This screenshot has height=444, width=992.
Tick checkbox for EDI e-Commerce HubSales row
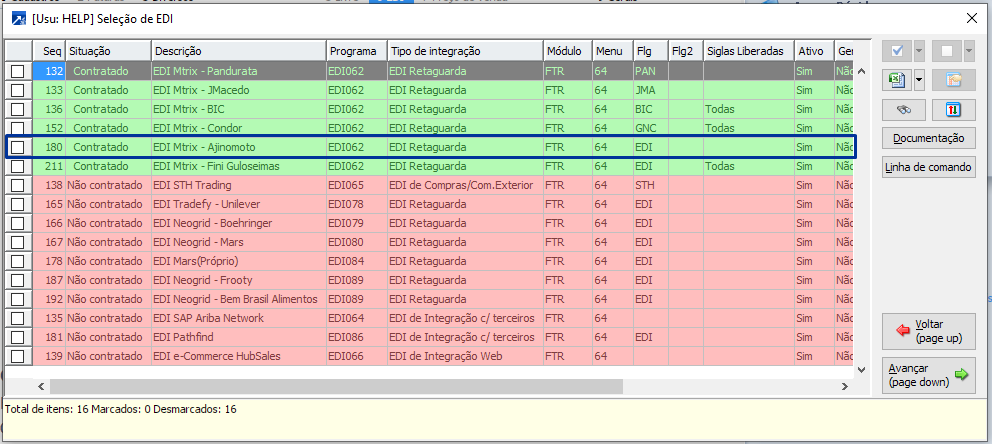pos(18,356)
